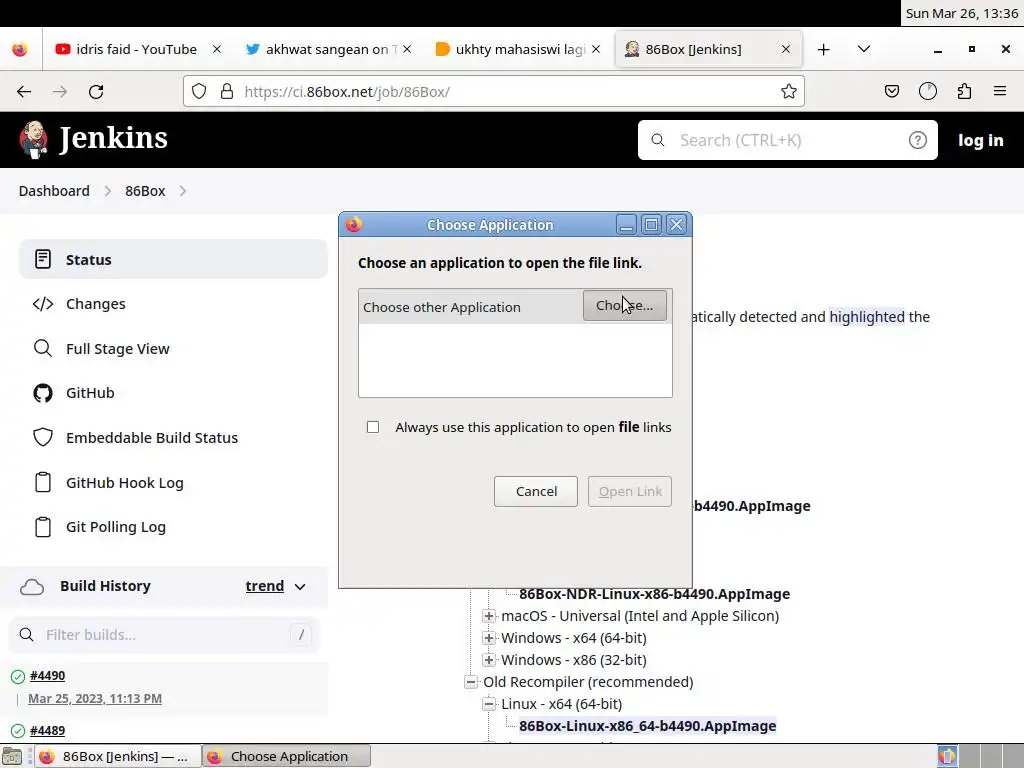Image resolution: width=1024 pixels, height=768 pixels.
Task: Open the Status item in the sidebar
Action: coord(174,259)
